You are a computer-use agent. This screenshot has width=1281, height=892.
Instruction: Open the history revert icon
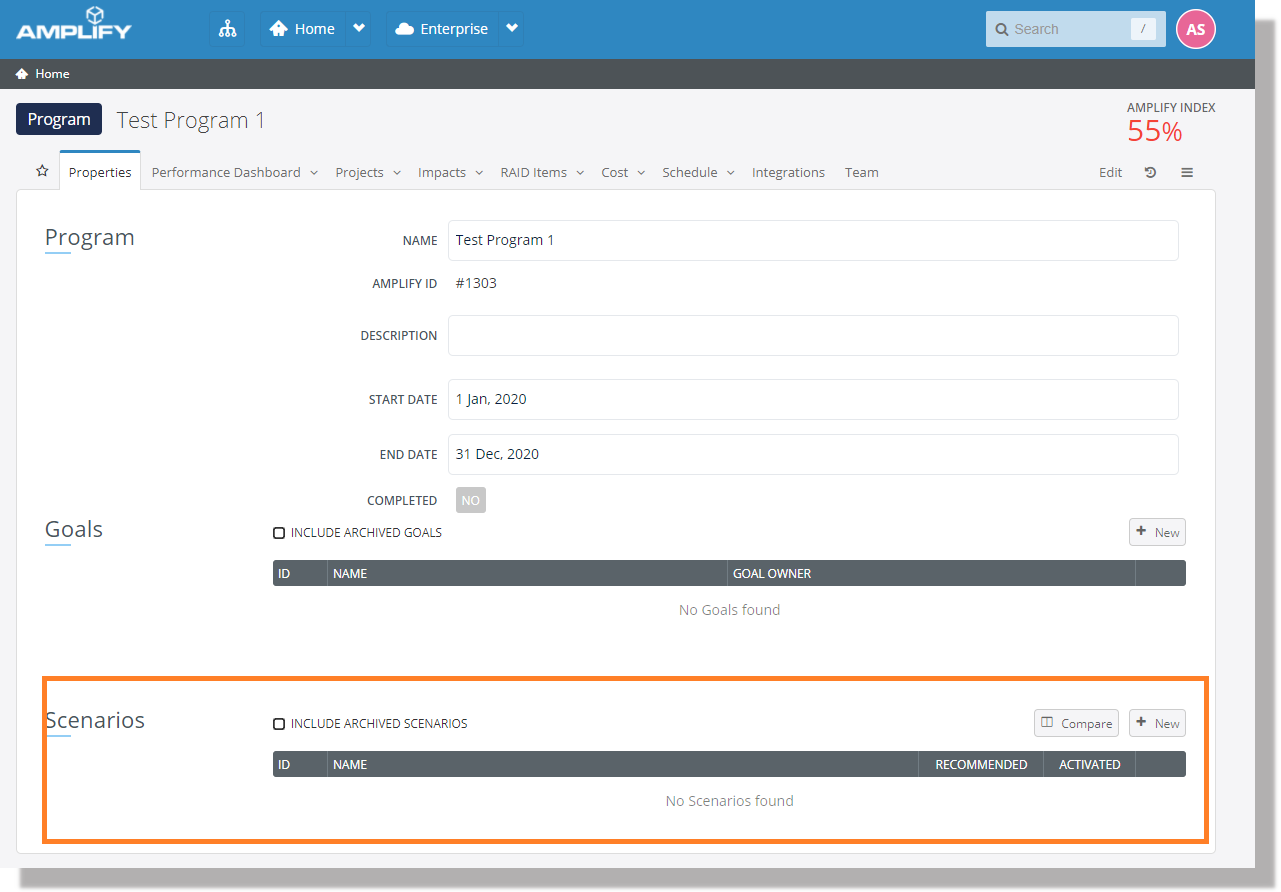[1150, 172]
